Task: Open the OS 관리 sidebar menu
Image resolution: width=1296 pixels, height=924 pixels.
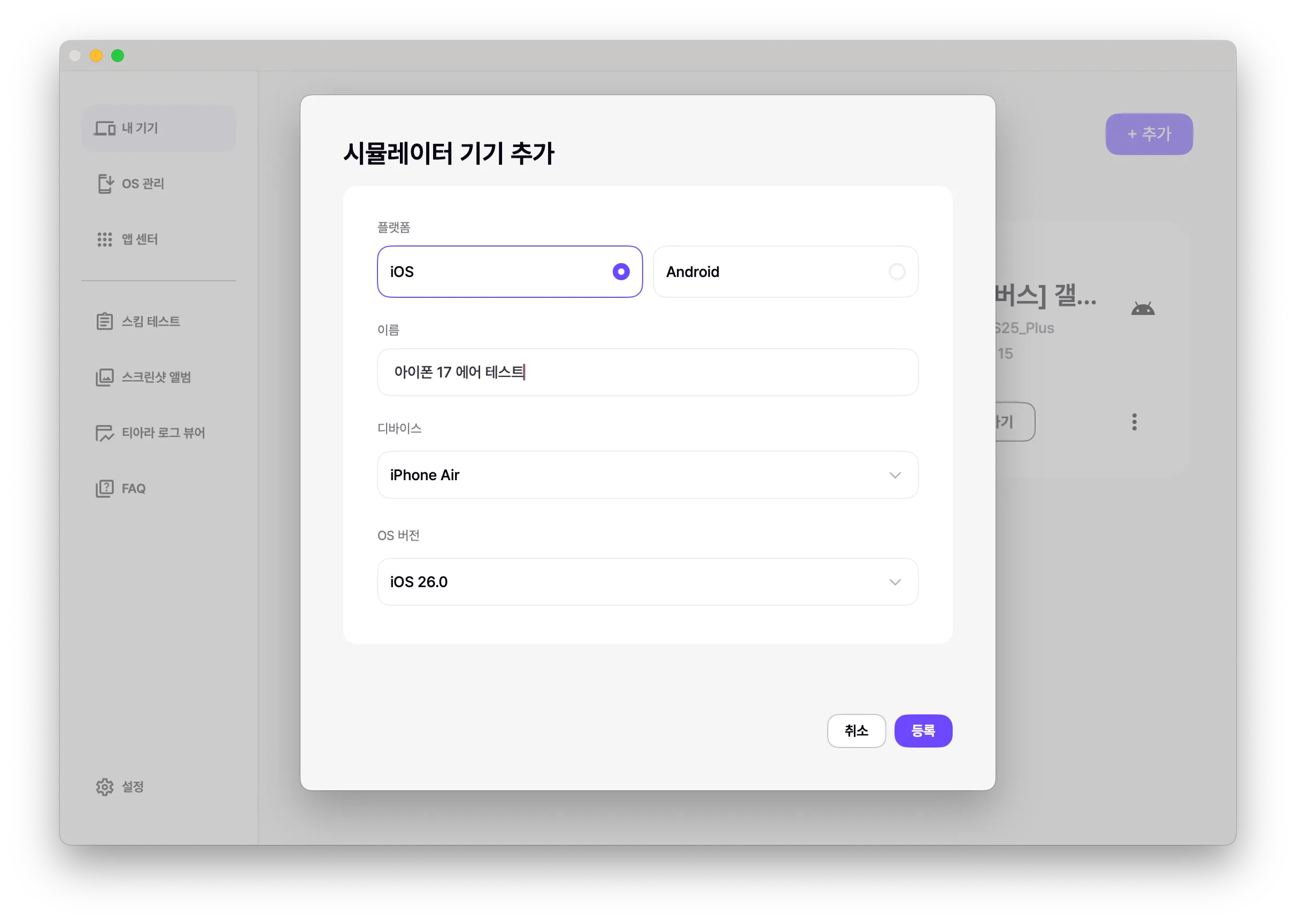Action: pyautogui.click(x=159, y=184)
